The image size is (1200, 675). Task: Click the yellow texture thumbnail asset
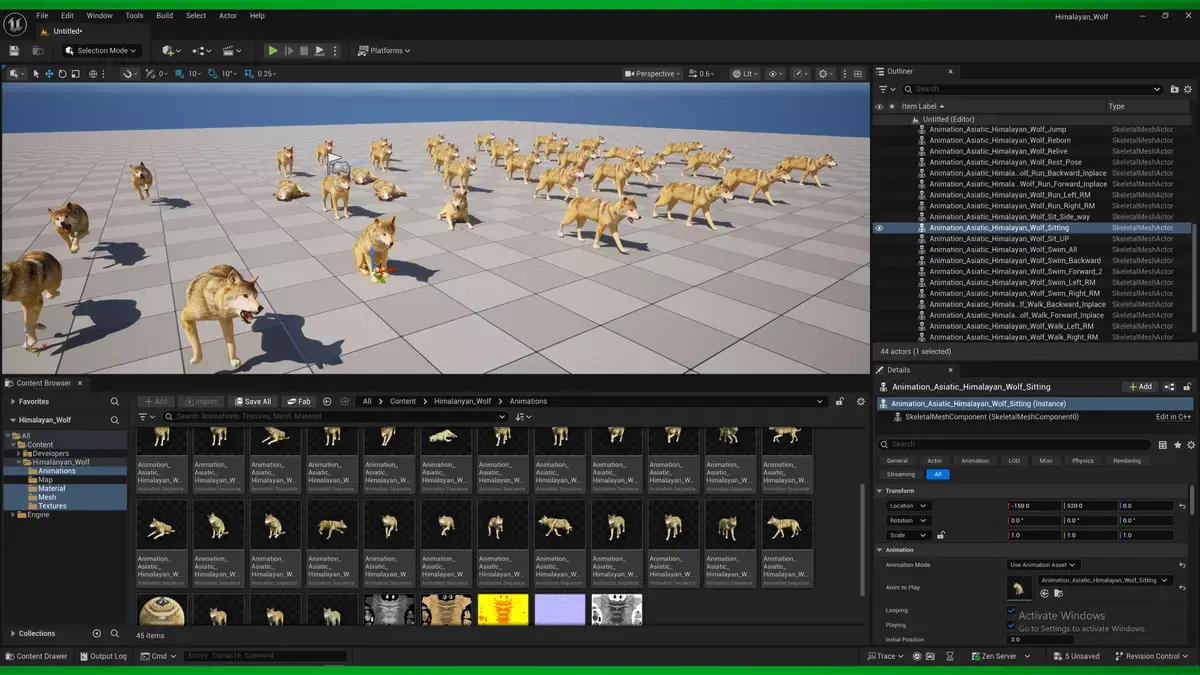click(503, 610)
